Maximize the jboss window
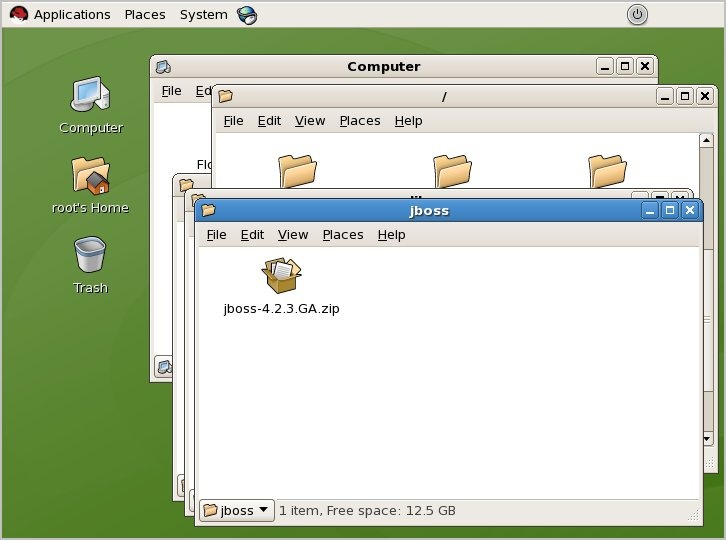 coord(670,211)
